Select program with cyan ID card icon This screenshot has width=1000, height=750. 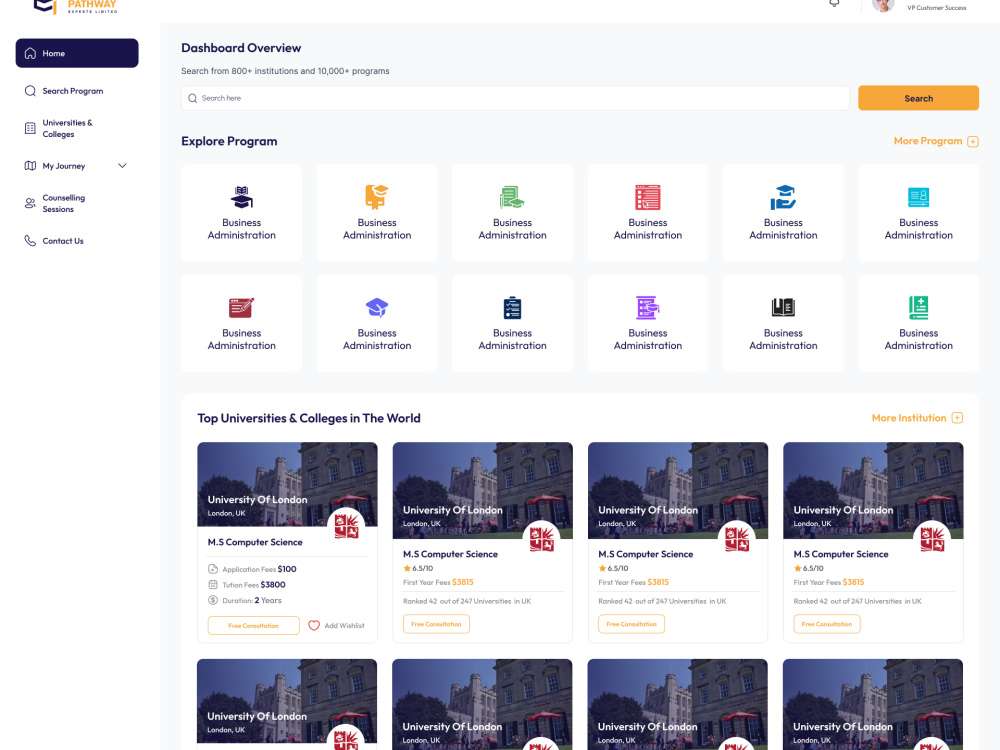click(x=918, y=213)
